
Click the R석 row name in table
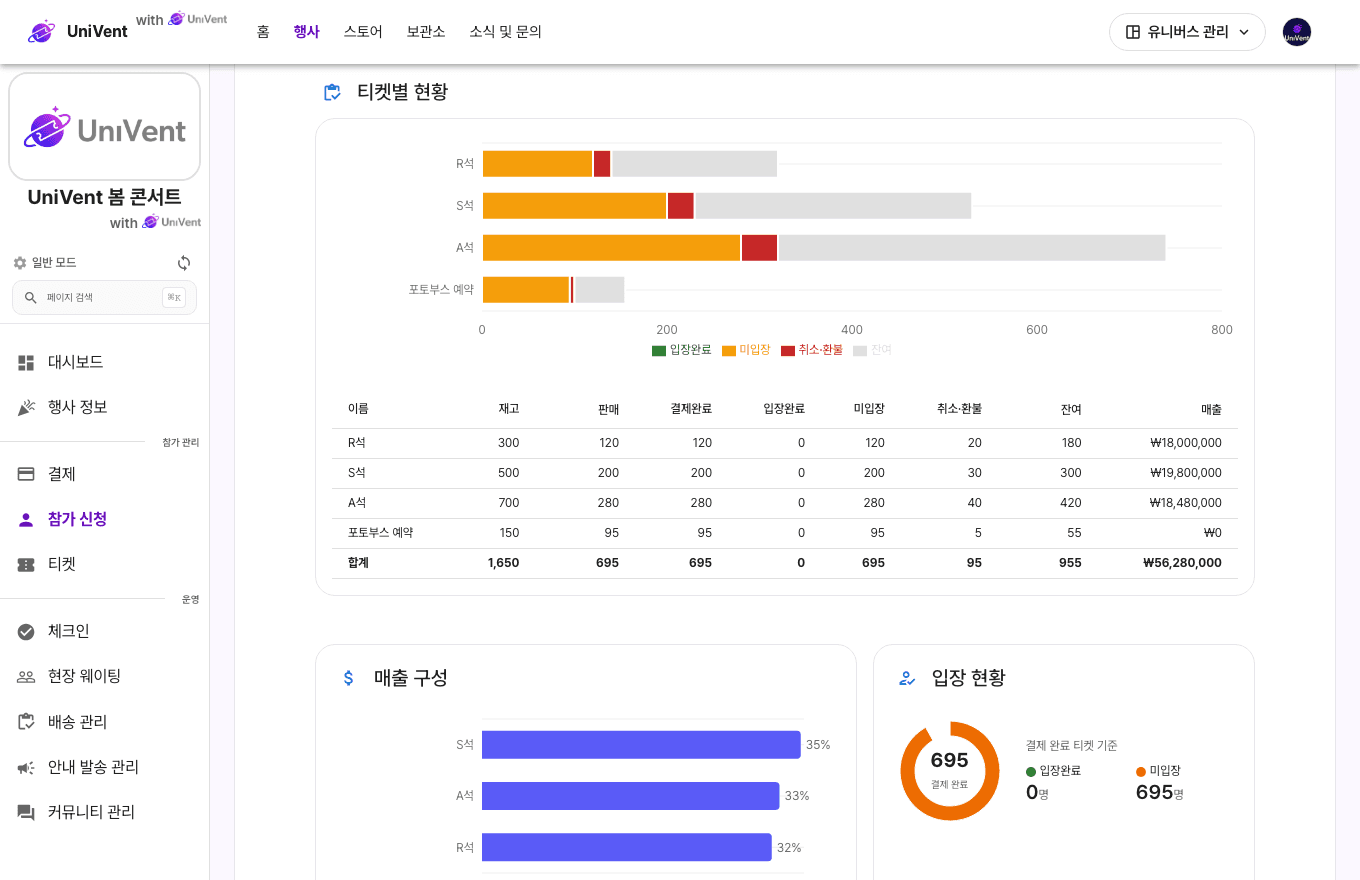[x=357, y=443]
